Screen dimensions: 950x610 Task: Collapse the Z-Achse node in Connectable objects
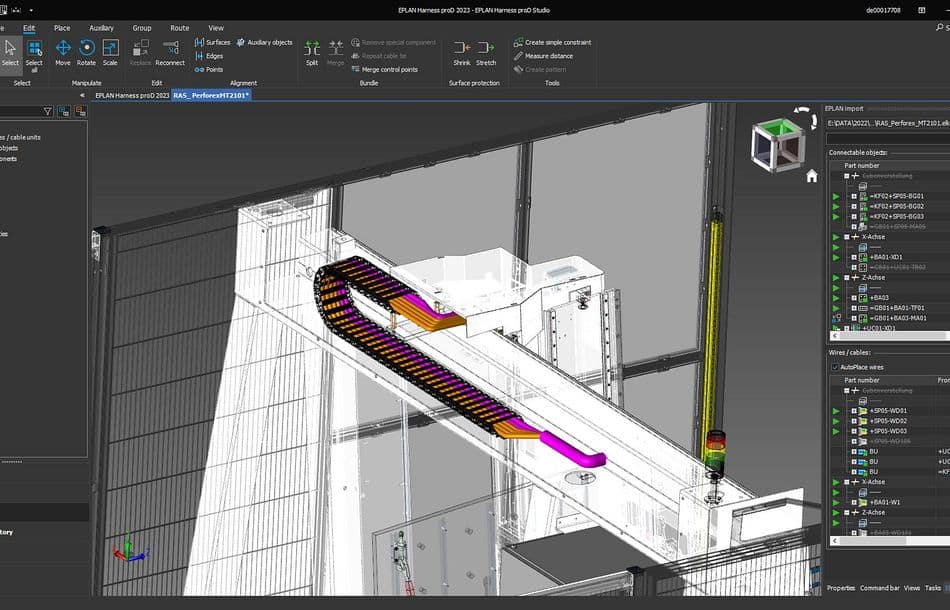846,277
